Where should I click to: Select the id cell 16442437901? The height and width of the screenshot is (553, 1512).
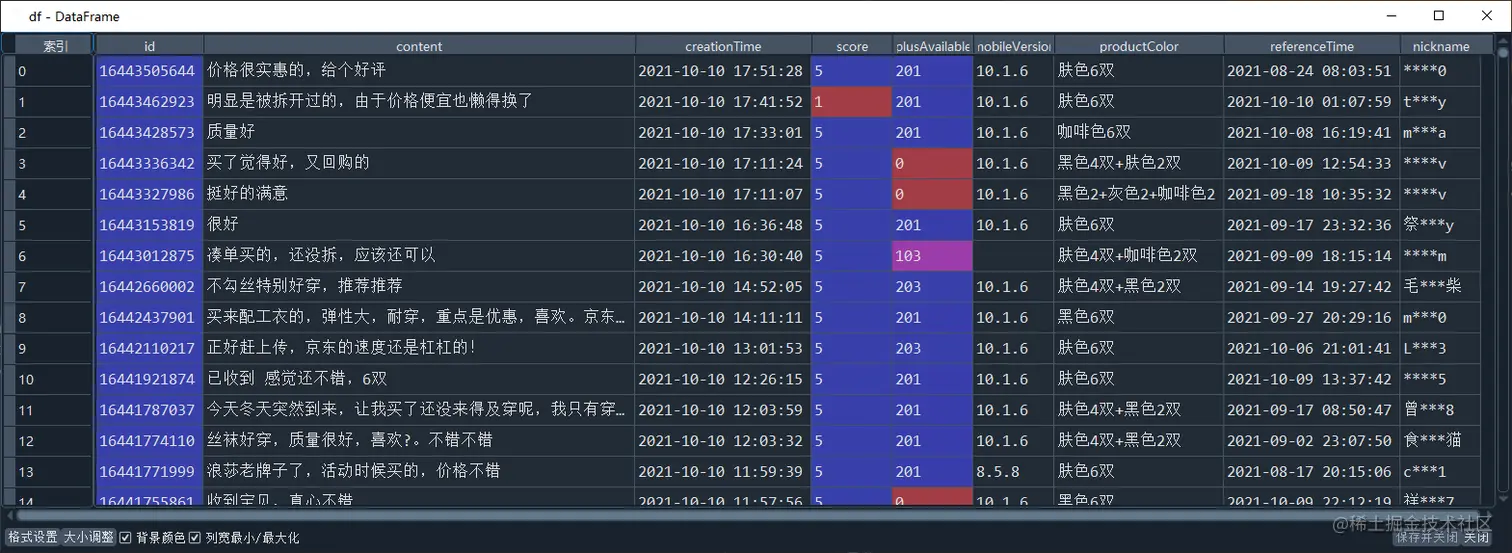[150, 317]
